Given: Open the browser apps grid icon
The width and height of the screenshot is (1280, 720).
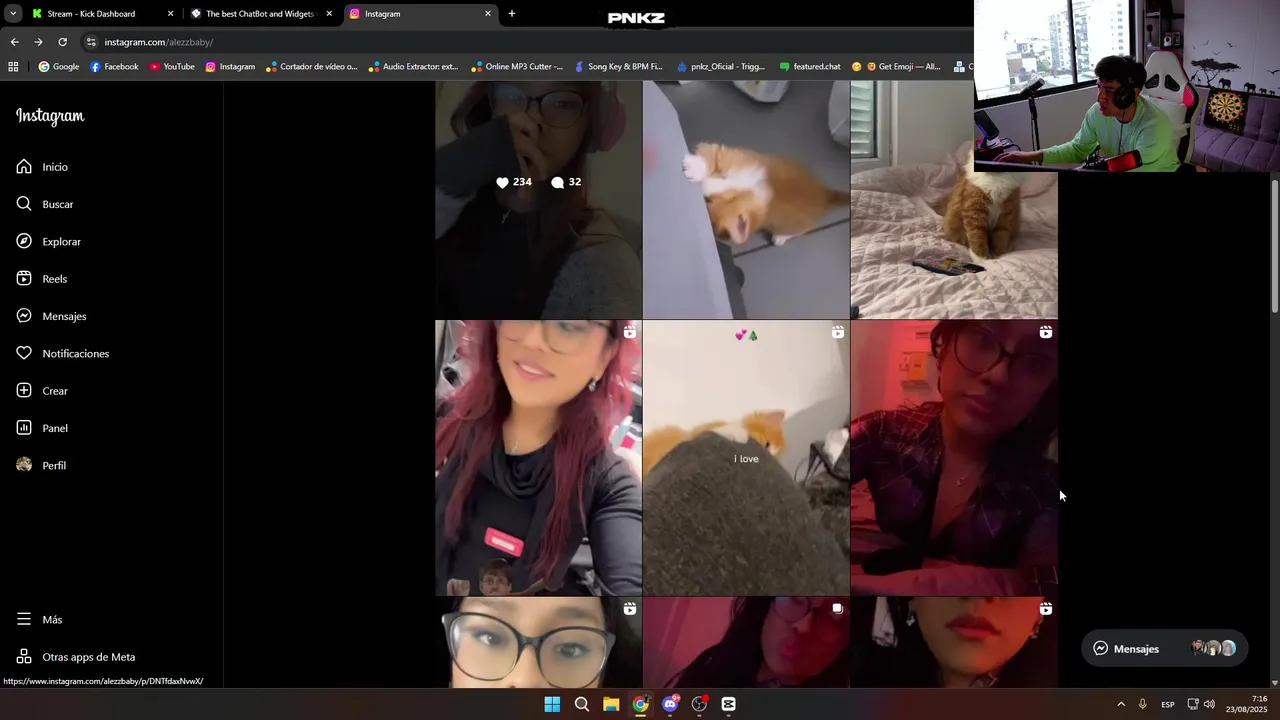Looking at the screenshot, I should point(13,67).
